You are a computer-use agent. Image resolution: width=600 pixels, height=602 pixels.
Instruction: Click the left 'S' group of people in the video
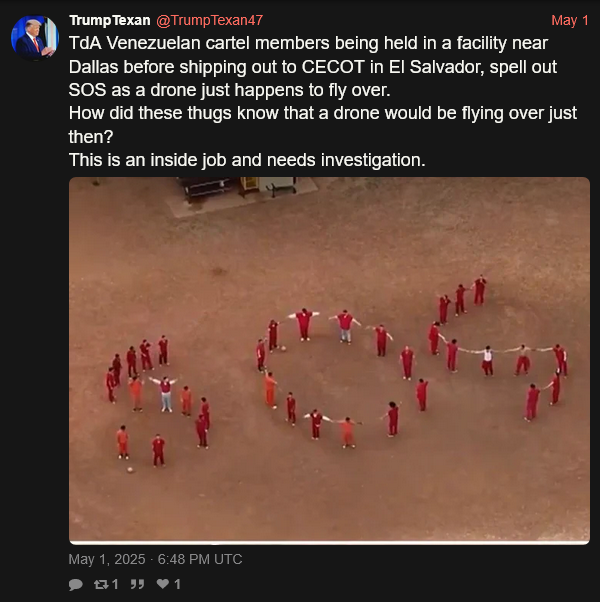(158, 403)
